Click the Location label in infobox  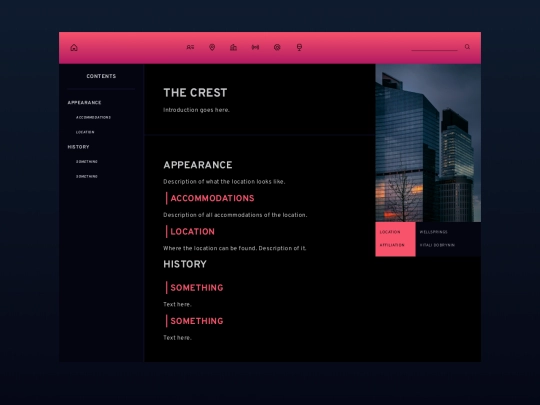tap(390, 232)
